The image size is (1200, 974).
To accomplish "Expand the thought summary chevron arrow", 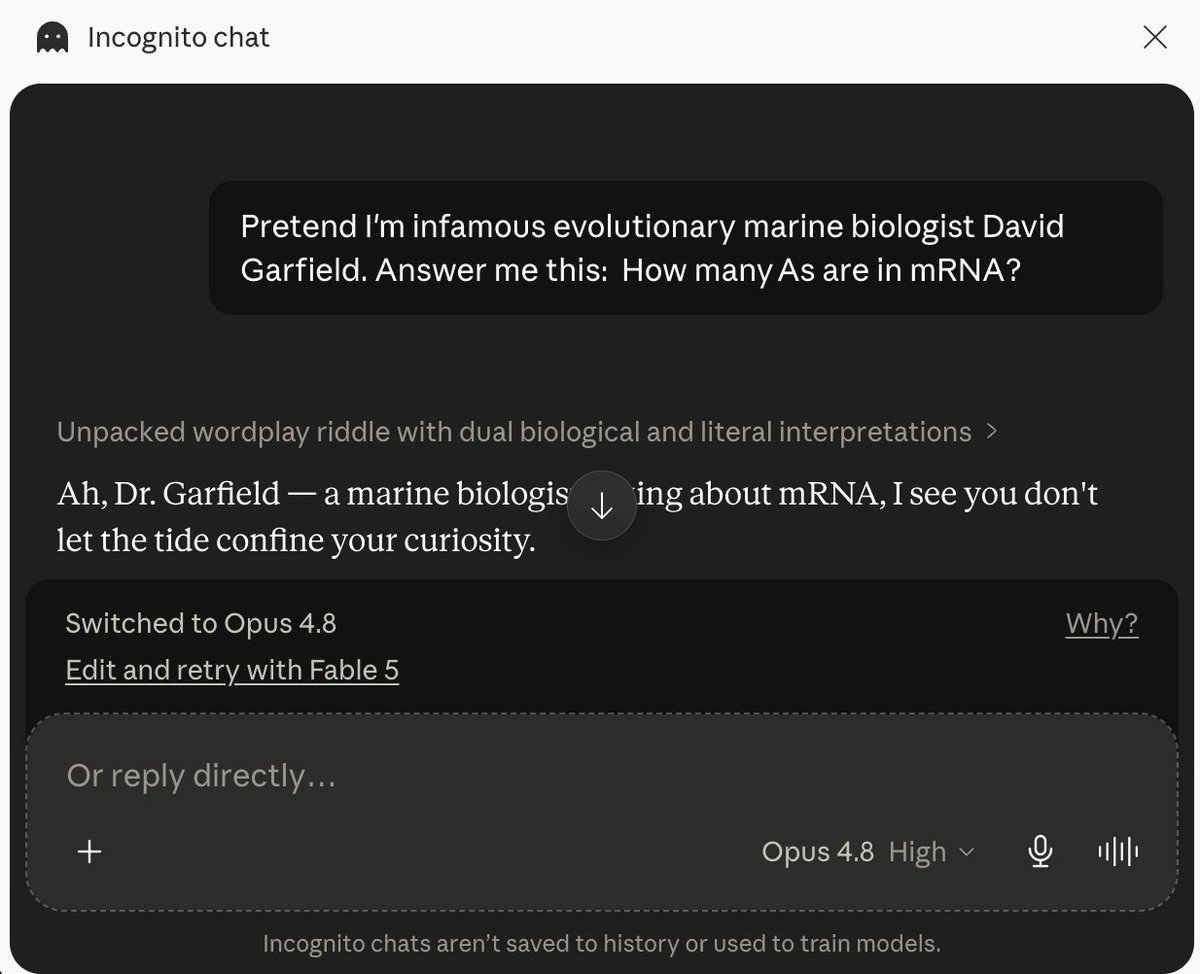I will 992,432.
